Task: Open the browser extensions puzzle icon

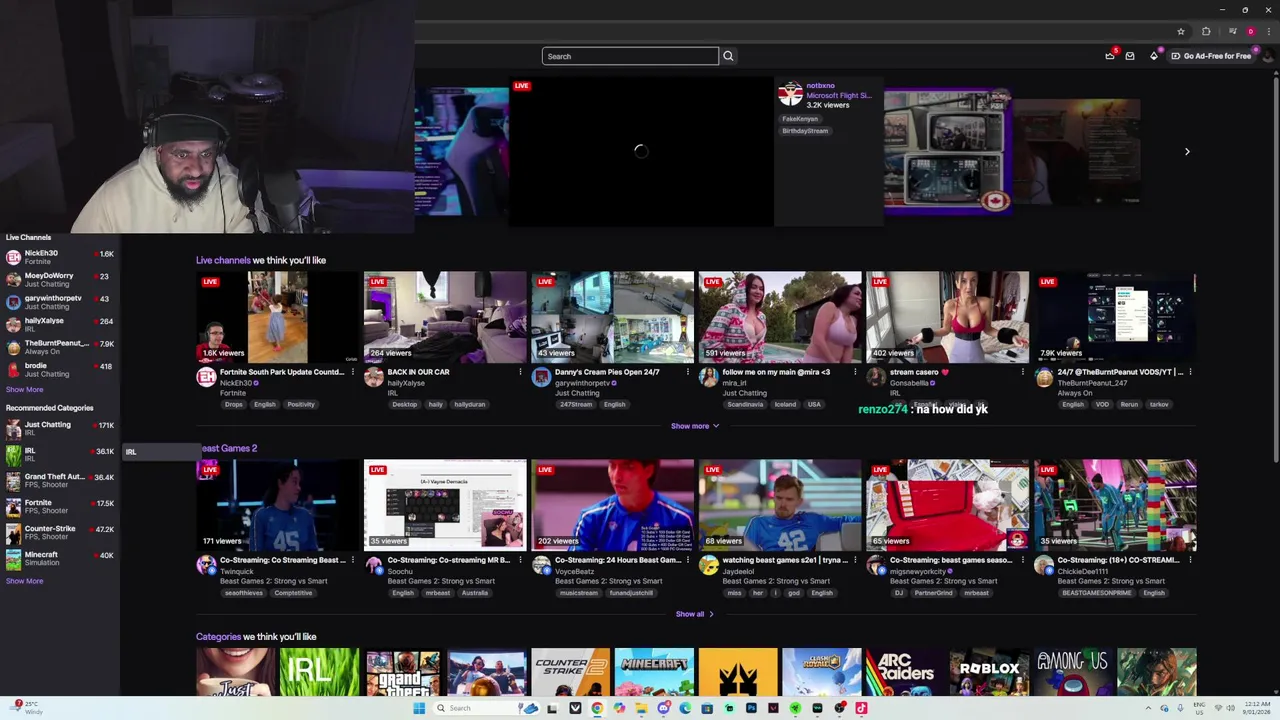Action: pos(1206,31)
